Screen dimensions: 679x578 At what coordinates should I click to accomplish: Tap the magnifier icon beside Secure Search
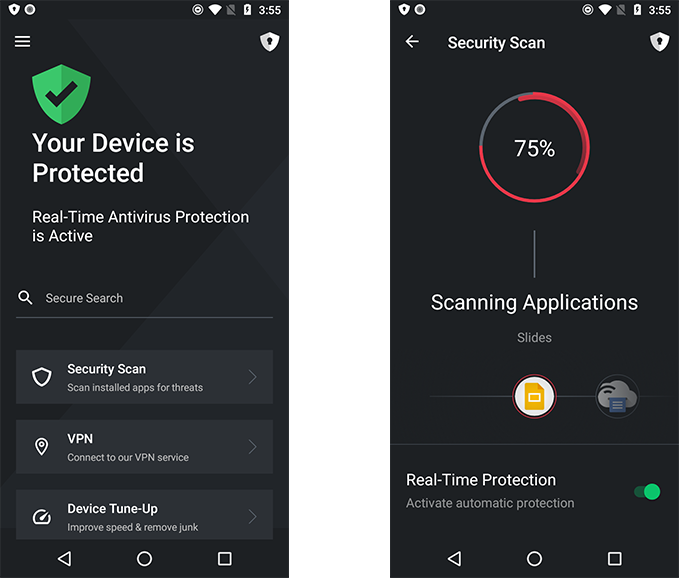point(25,297)
